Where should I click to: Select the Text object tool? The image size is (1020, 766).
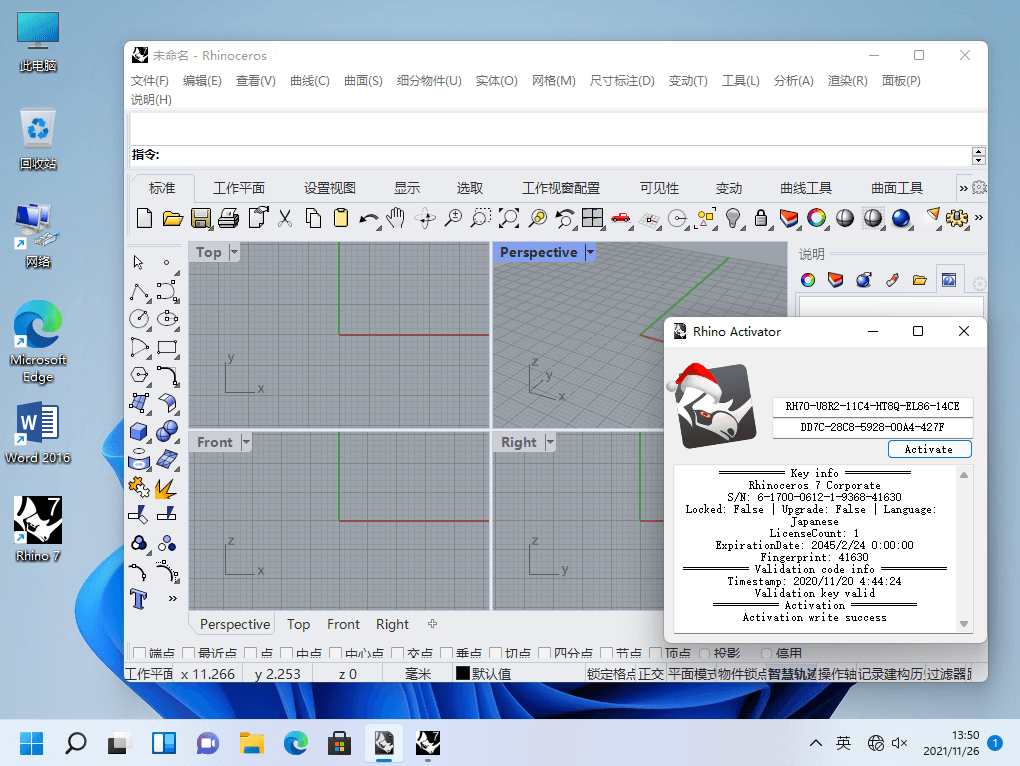click(x=139, y=599)
